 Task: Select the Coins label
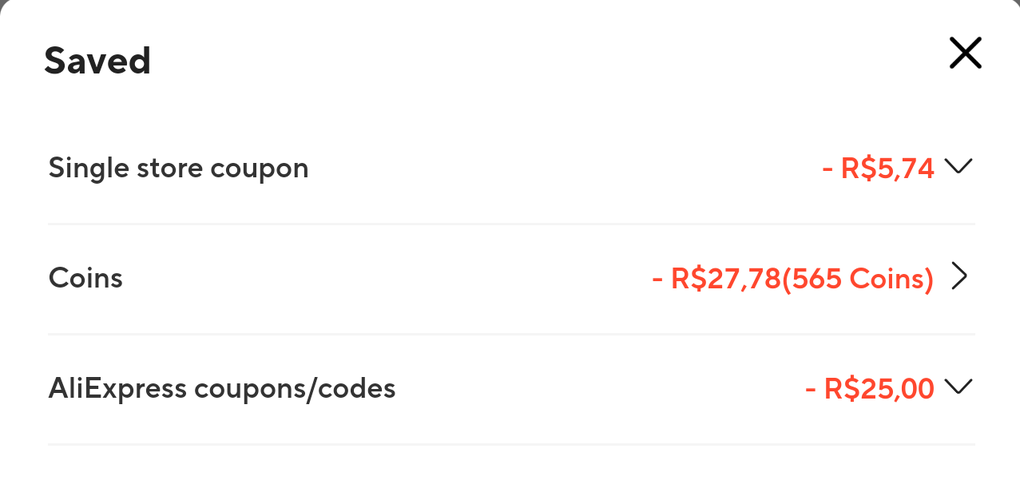(x=86, y=278)
